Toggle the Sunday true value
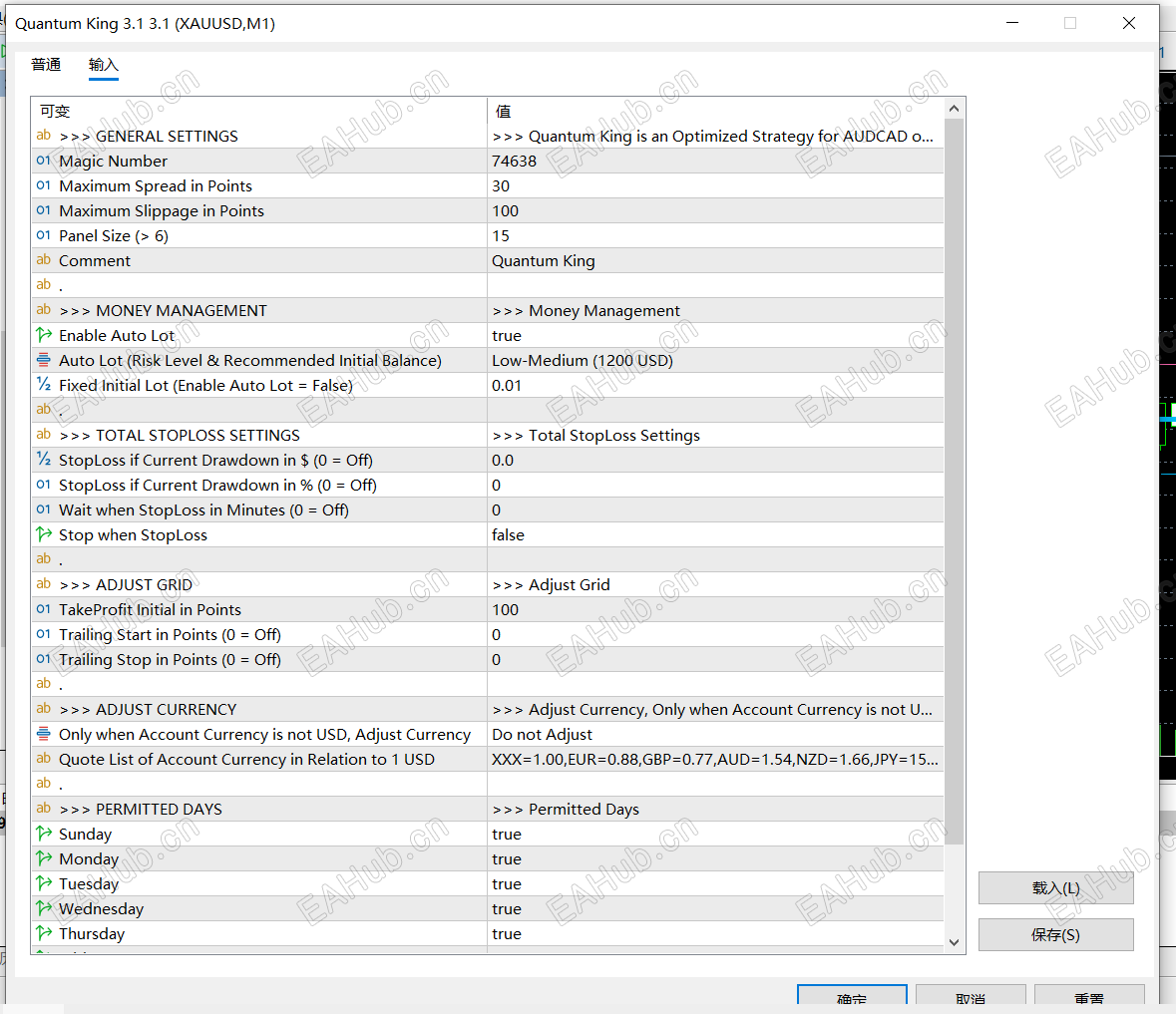Image resolution: width=1176 pixels, height=1014 pixels. pyautogui.click(x=715, y=834)
